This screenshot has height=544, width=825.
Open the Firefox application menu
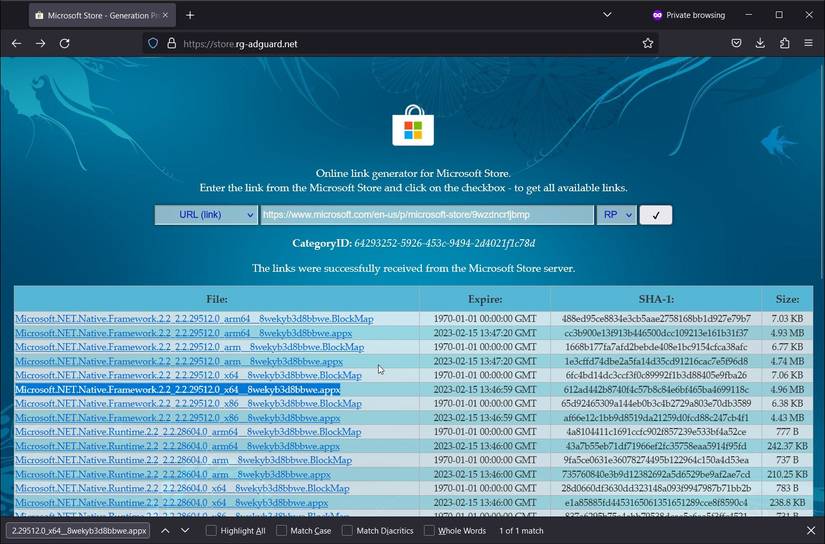809,43
